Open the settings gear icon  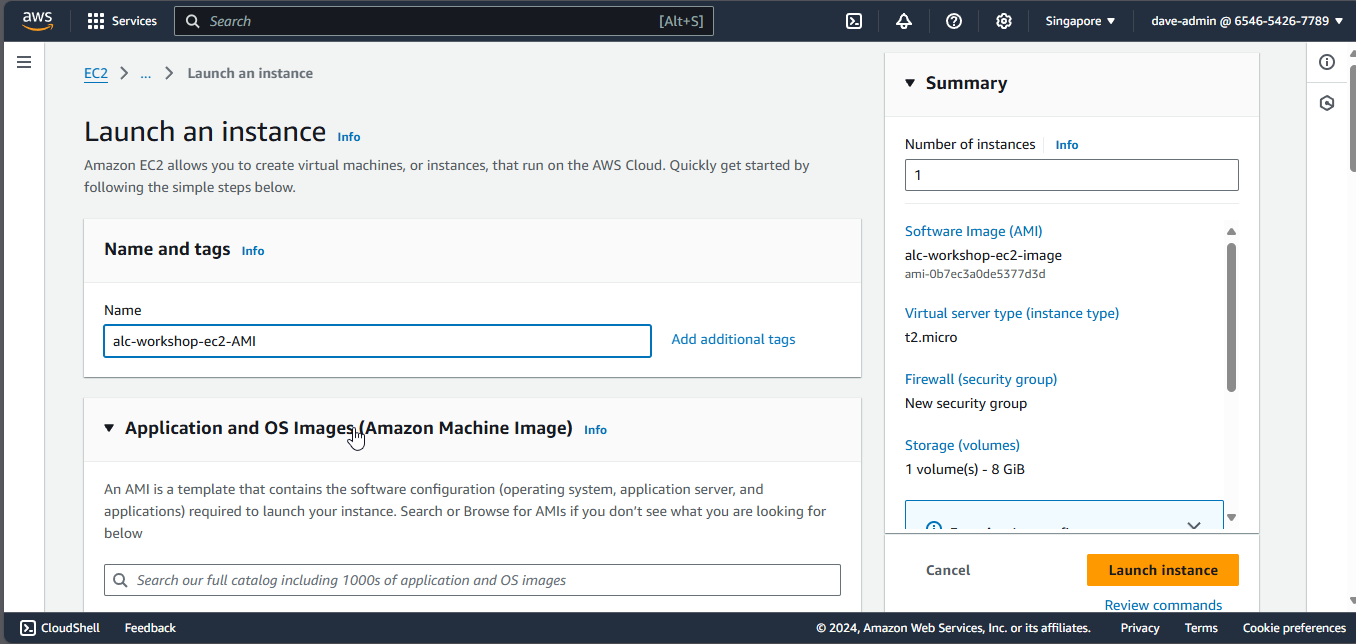point(1004,21)
